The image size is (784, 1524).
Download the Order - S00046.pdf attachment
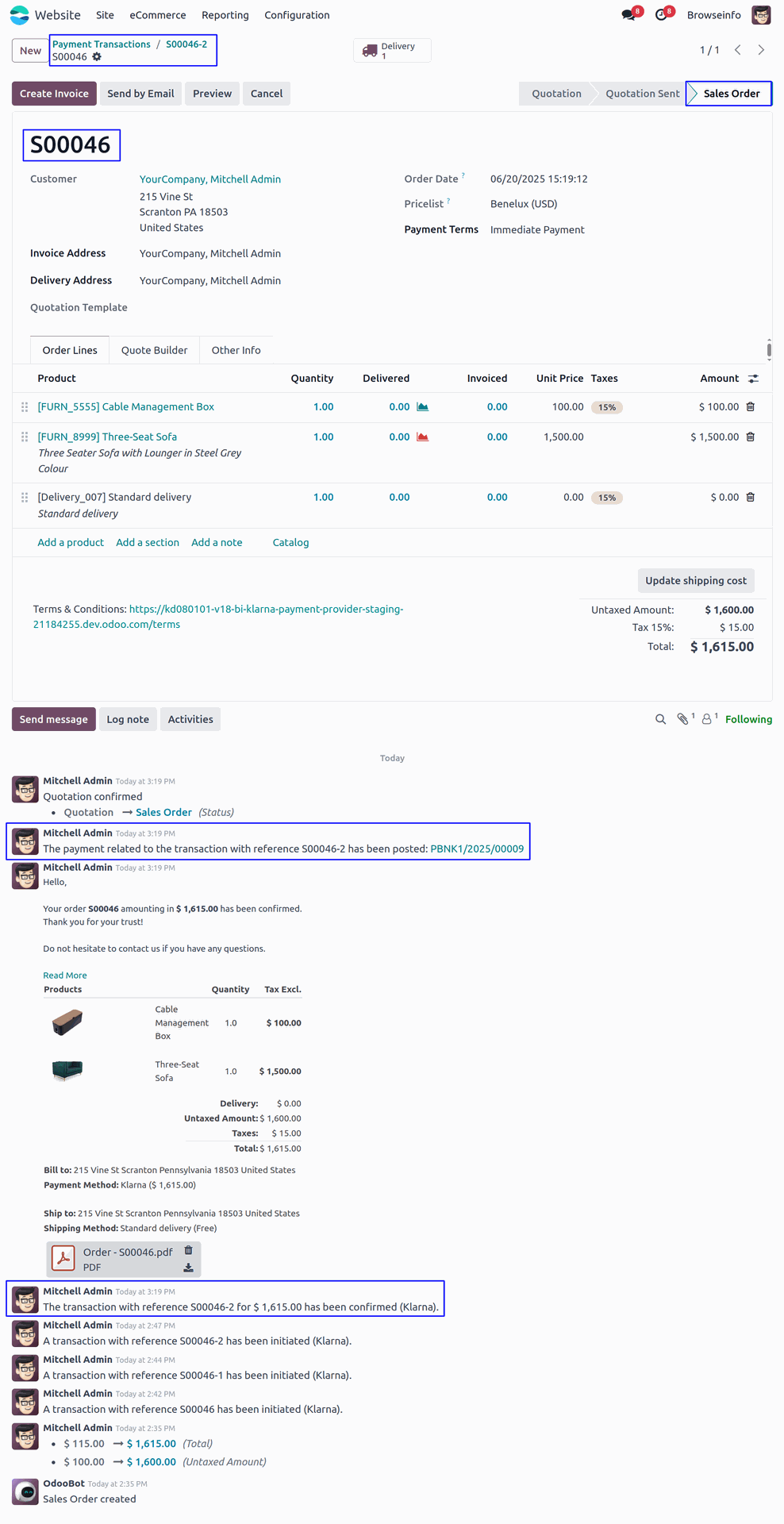pos(188,1268)
